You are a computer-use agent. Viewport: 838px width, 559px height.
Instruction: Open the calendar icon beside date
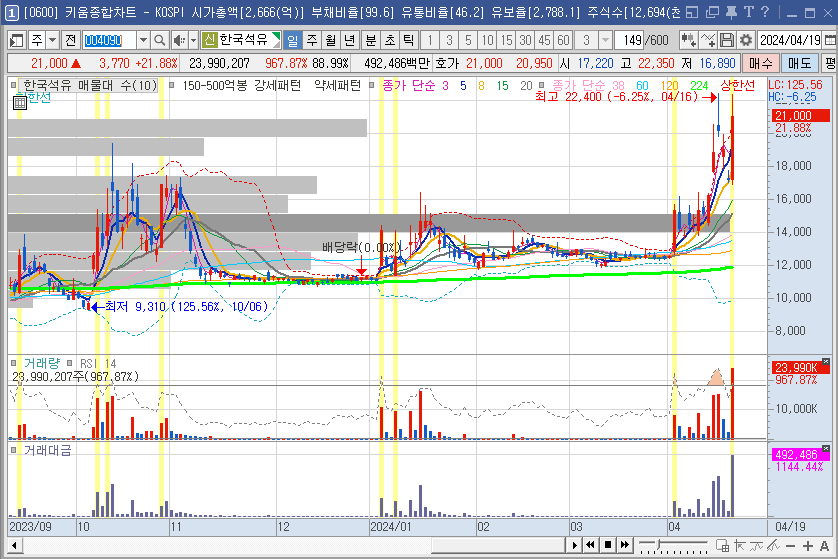[829, 40]
